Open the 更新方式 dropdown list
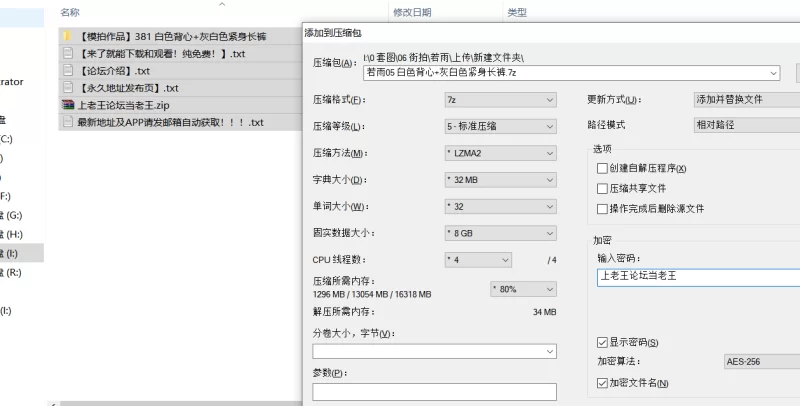This screenshot has width=800, height=406. (x=745, y=100)
